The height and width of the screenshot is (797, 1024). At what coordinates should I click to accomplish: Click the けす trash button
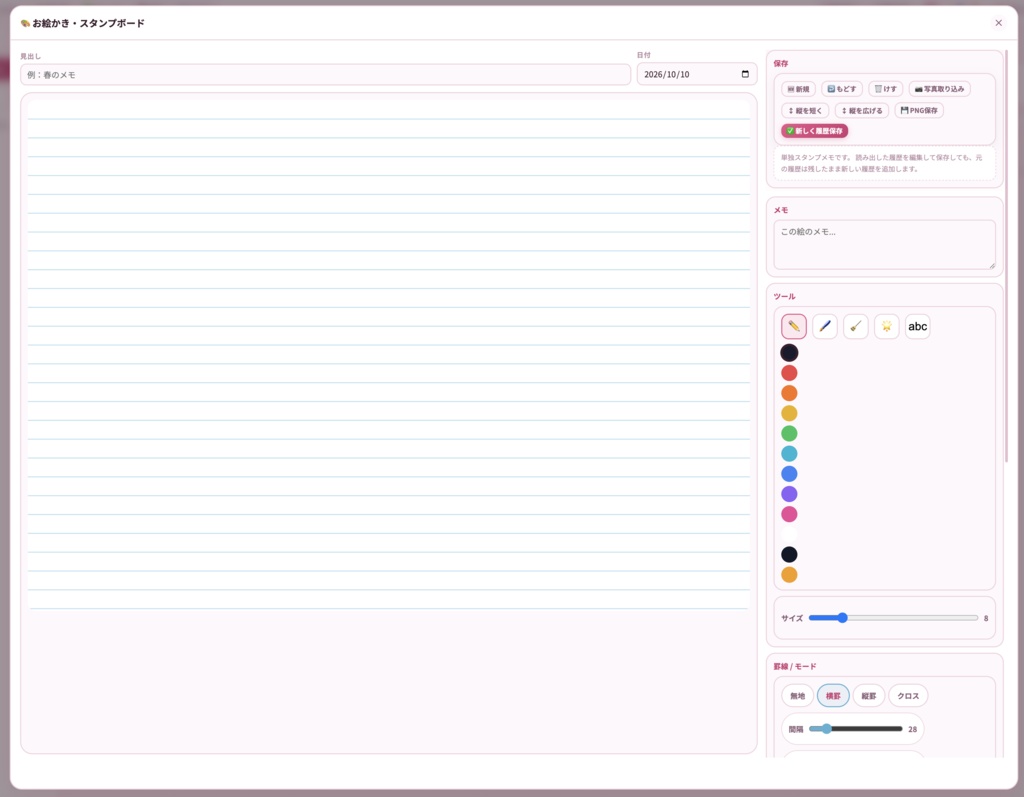(x=886, y=89)
